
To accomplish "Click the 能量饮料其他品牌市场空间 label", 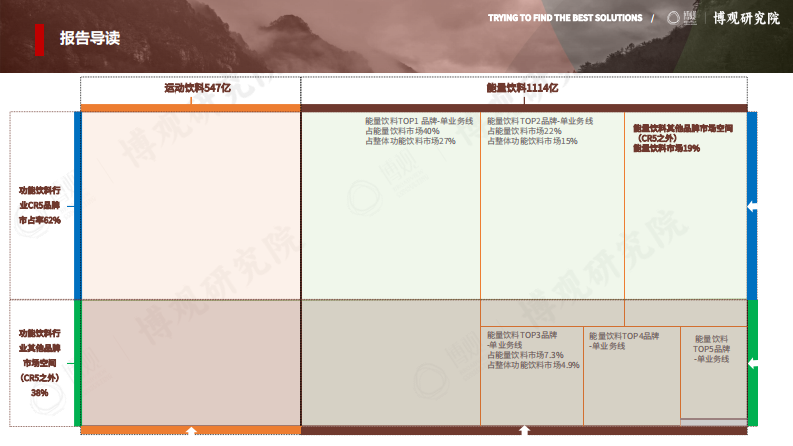I will [683, 138].
